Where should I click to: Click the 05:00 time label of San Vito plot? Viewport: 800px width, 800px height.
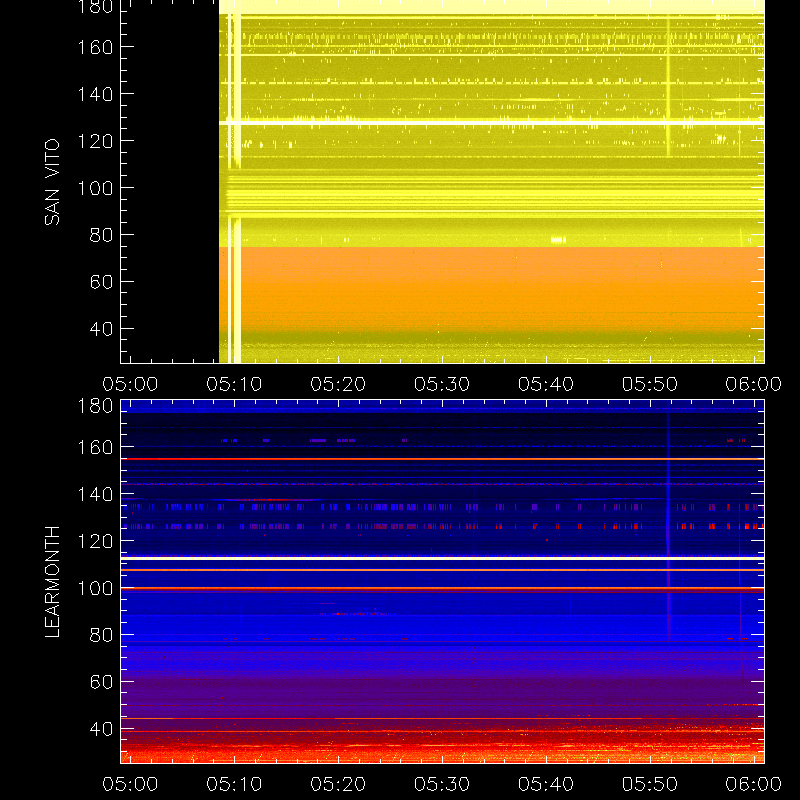[130, 384]
